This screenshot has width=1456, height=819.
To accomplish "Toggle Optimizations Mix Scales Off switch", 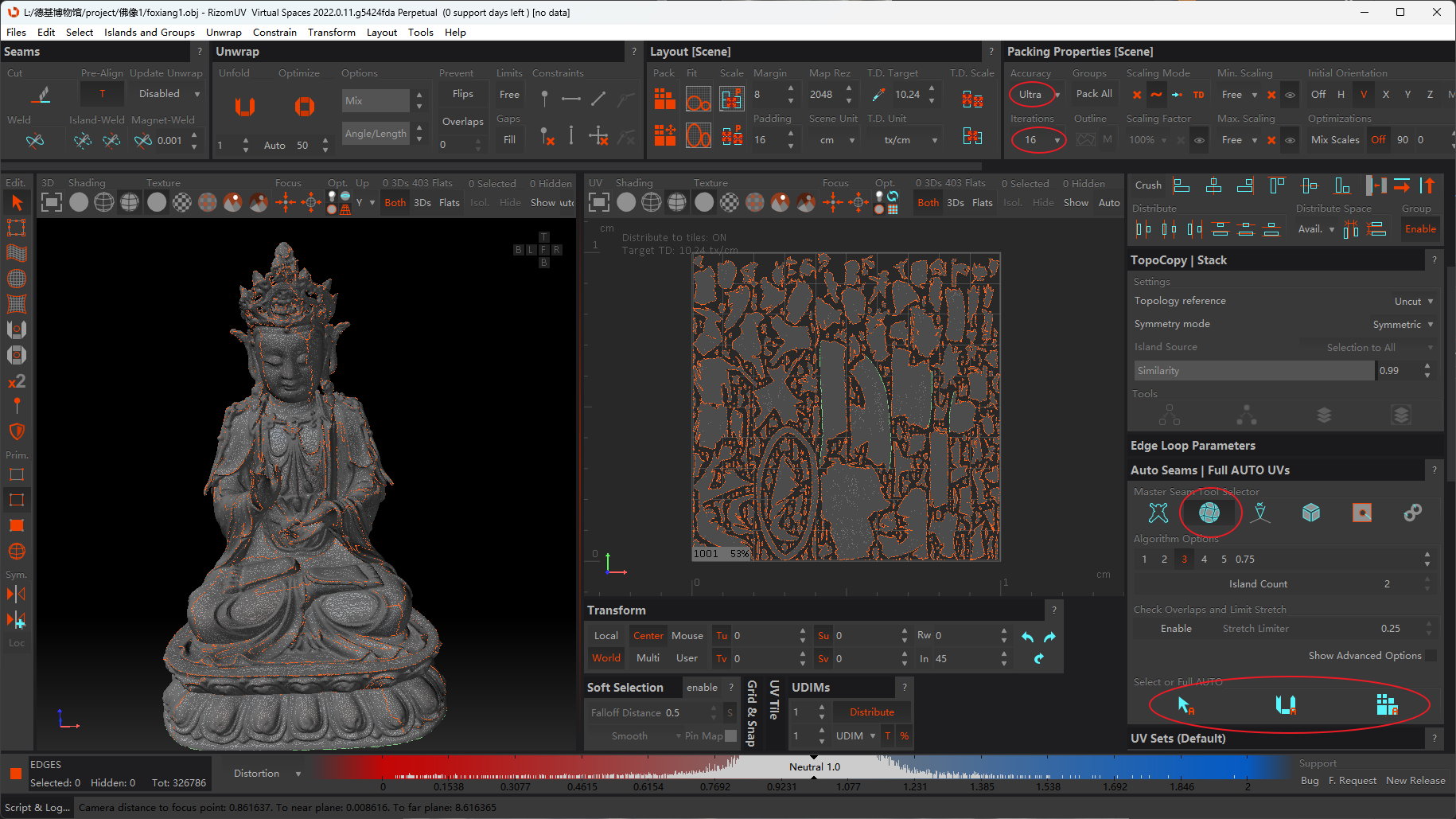I will click(1377, 140).
